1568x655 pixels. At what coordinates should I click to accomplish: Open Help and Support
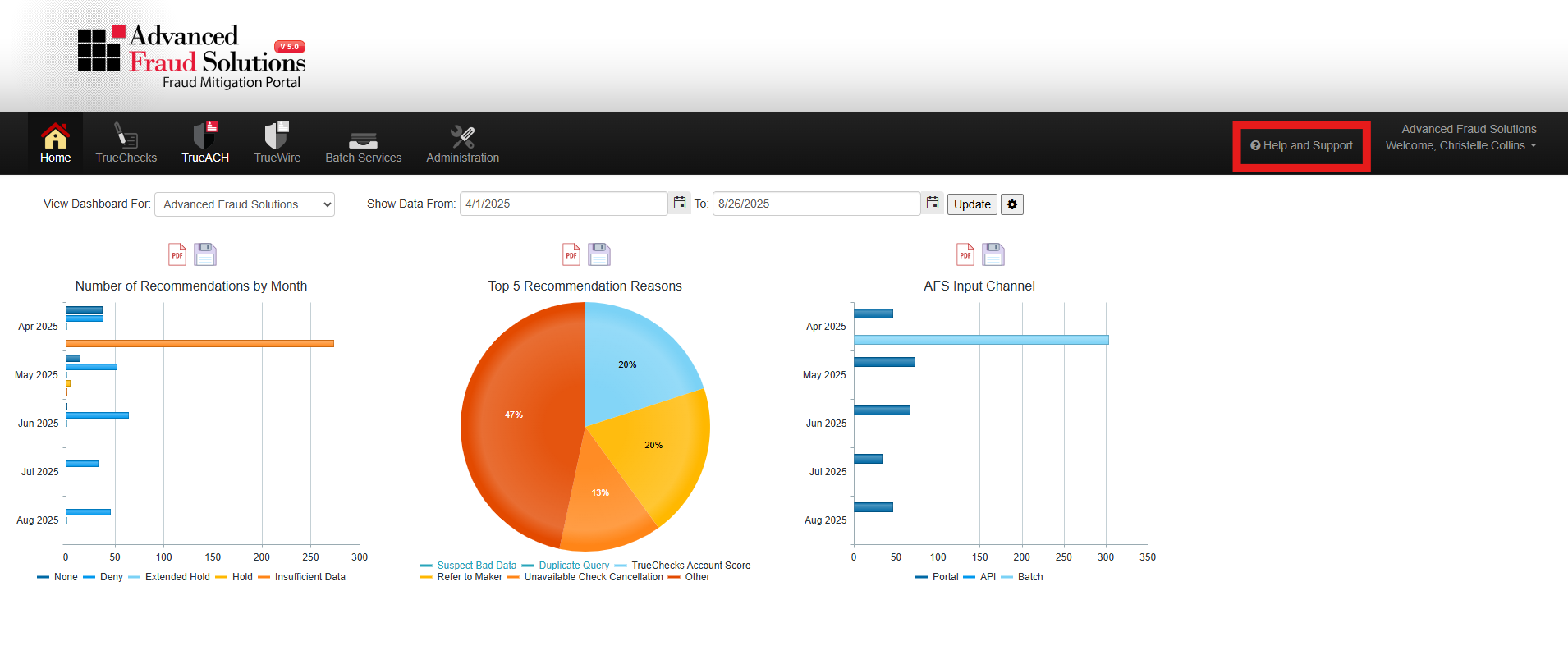tap(1301, 145)
